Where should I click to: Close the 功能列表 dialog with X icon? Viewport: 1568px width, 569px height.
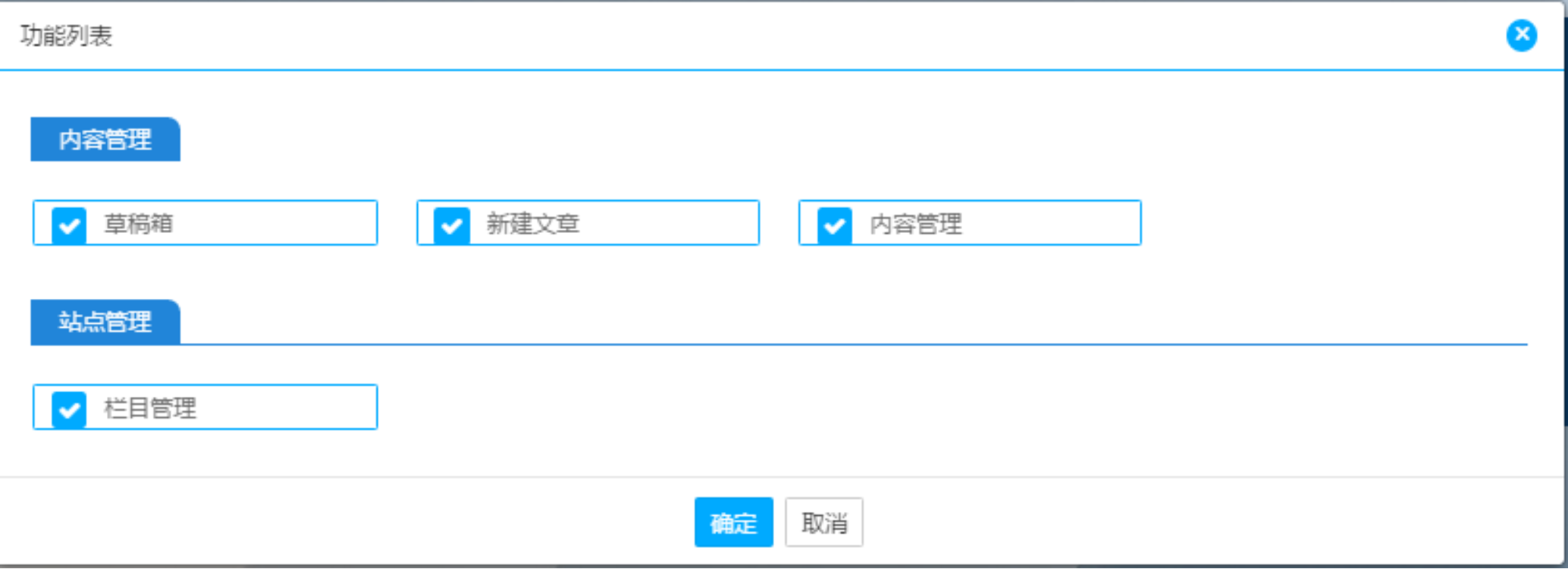point(1521,35)
